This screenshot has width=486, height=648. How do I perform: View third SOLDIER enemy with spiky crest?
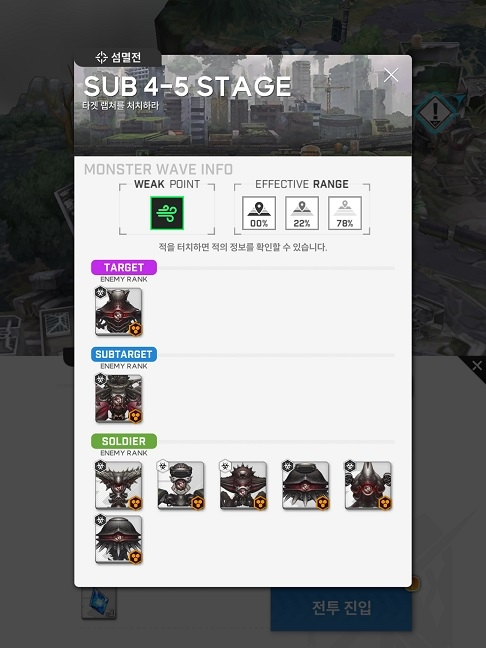[243, 485]
